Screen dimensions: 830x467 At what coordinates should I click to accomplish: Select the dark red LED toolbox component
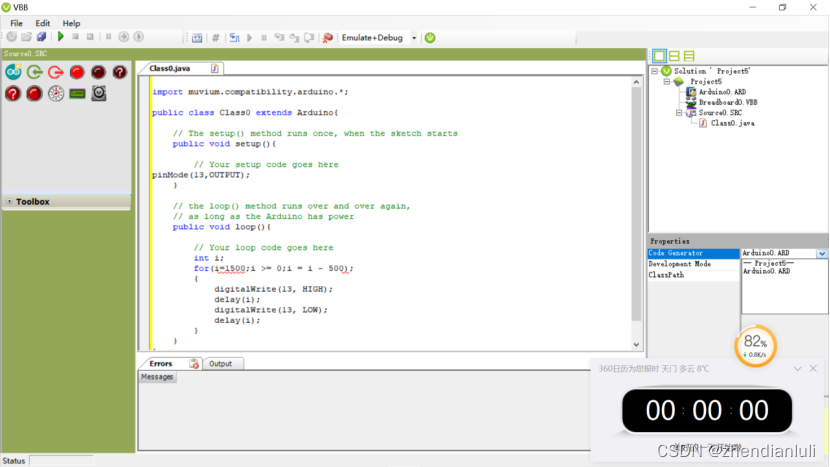[x=98, y=72]
